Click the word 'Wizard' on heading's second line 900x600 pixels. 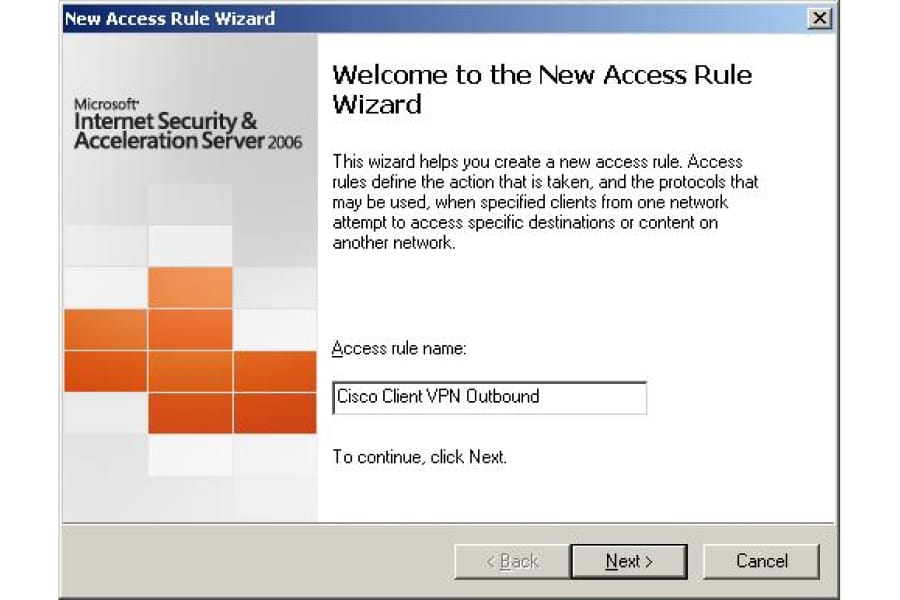coord(377,104)
